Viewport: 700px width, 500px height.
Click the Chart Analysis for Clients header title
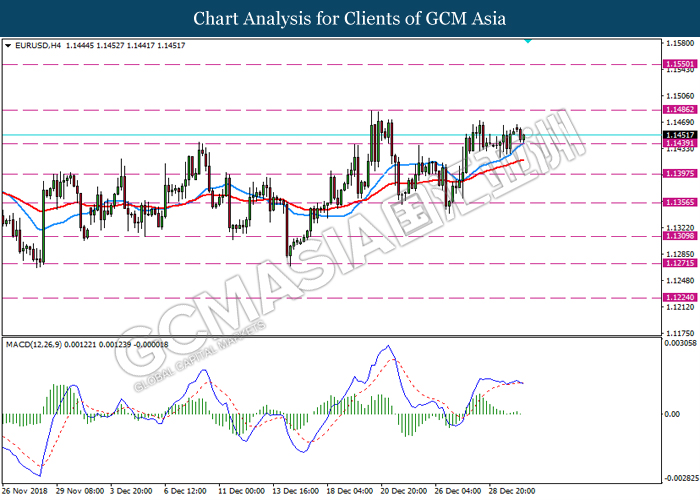(x=350, y=19)
